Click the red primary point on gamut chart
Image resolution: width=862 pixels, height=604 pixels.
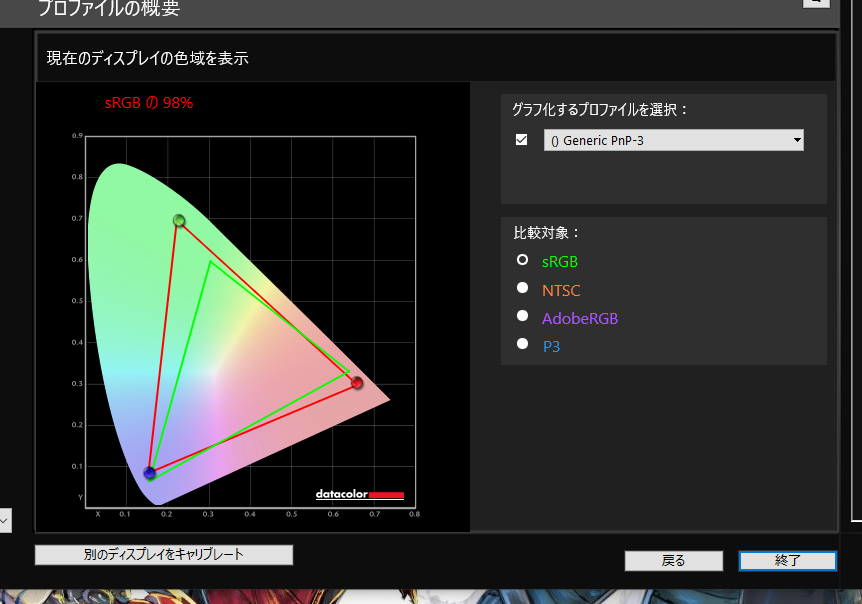pyautogui.click(x=357, y=383)
